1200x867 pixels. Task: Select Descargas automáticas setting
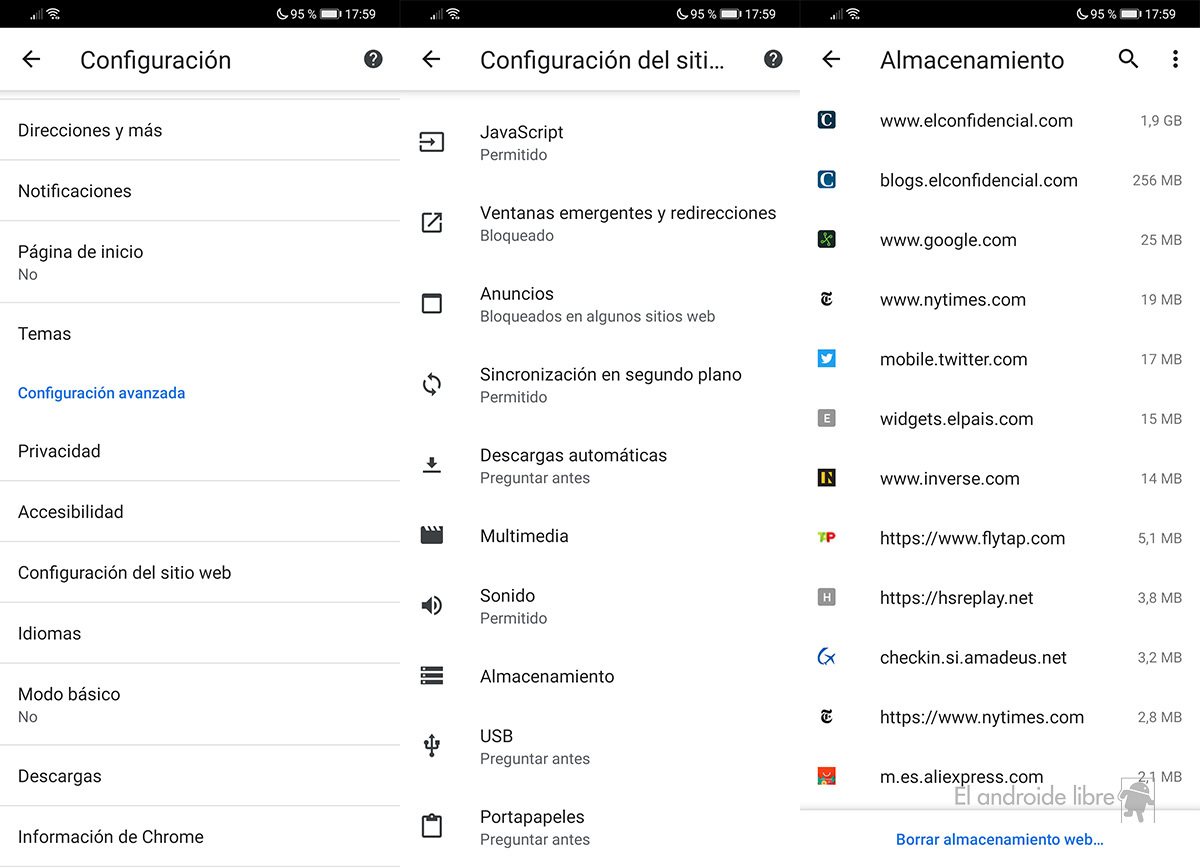(573, 465)
